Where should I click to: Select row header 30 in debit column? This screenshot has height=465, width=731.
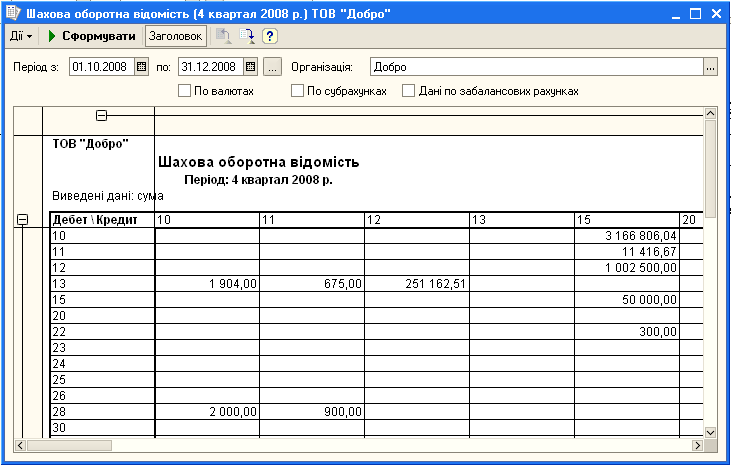point(102,428)
